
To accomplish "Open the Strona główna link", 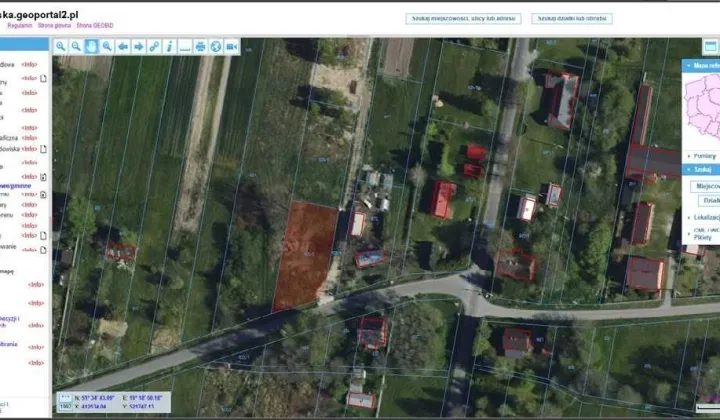I will click(54, 26).
